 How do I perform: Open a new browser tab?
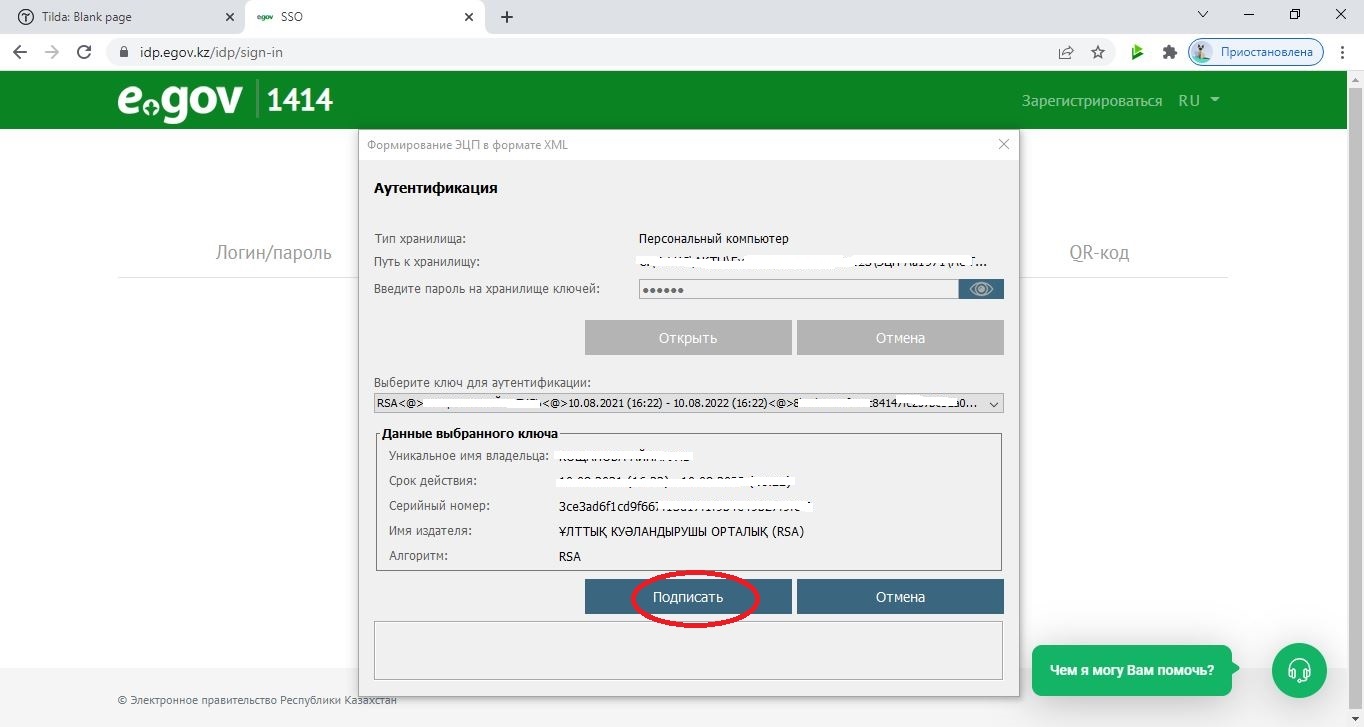coord(507,17)
